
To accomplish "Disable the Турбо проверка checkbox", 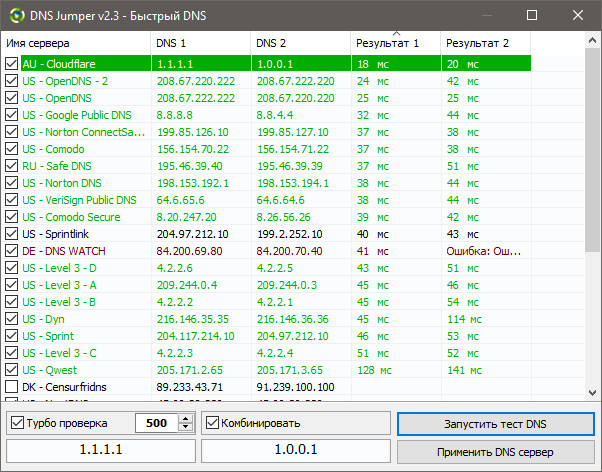I will coord(18,423).
